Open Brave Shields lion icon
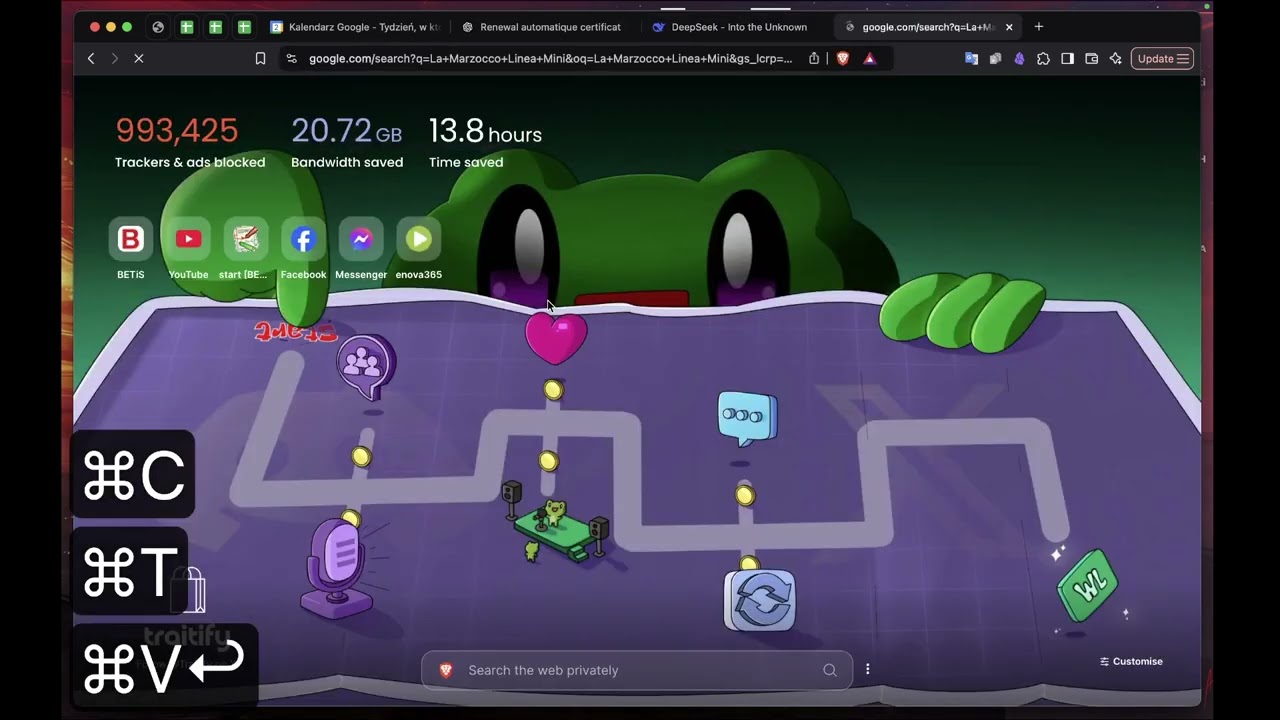 [843, 59]
